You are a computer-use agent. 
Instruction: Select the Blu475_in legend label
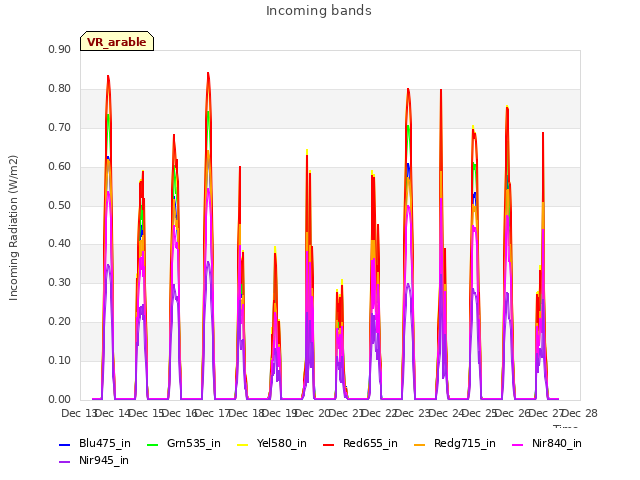(x=105, y=443)
